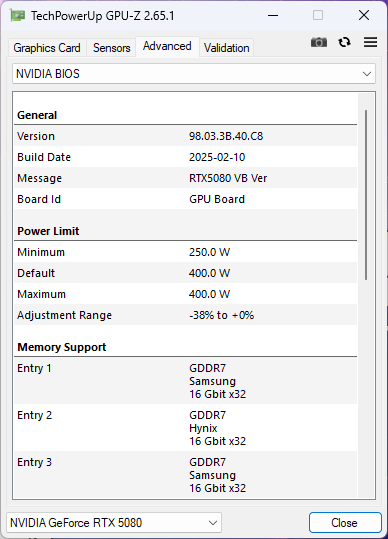Viewport: 388px width, 539px height.
Task: Click the vertical scrollbar thumb
Action: 366,195
